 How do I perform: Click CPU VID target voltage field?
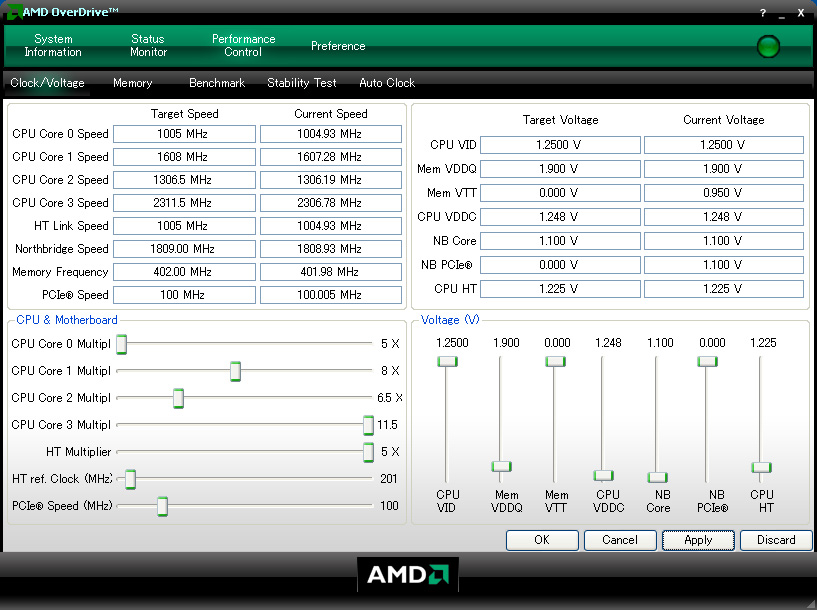pyautogui.click(x=560, y=145)
